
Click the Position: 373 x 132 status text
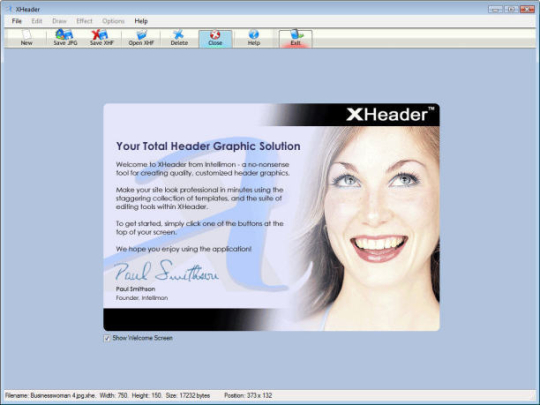(248, 395)
